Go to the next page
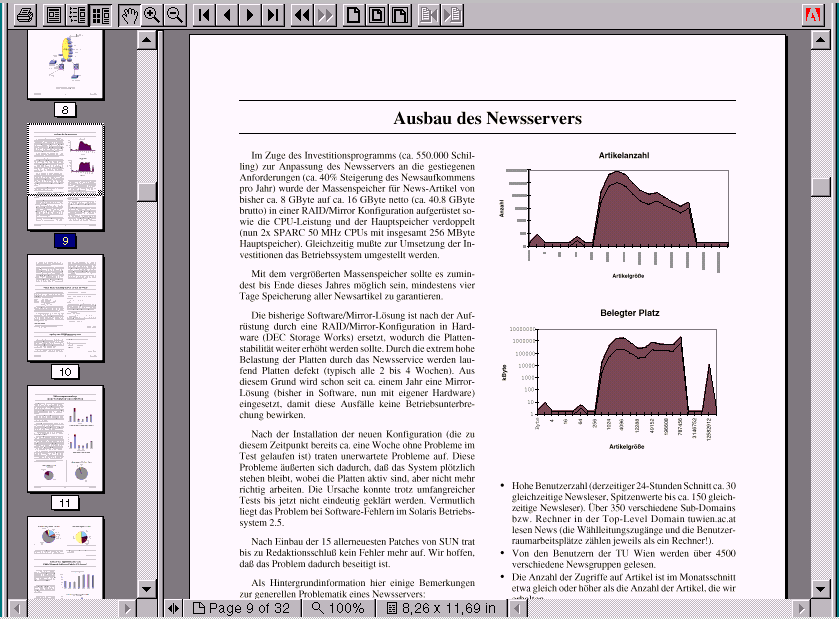The image size is (839, 619). pos(250,15)
